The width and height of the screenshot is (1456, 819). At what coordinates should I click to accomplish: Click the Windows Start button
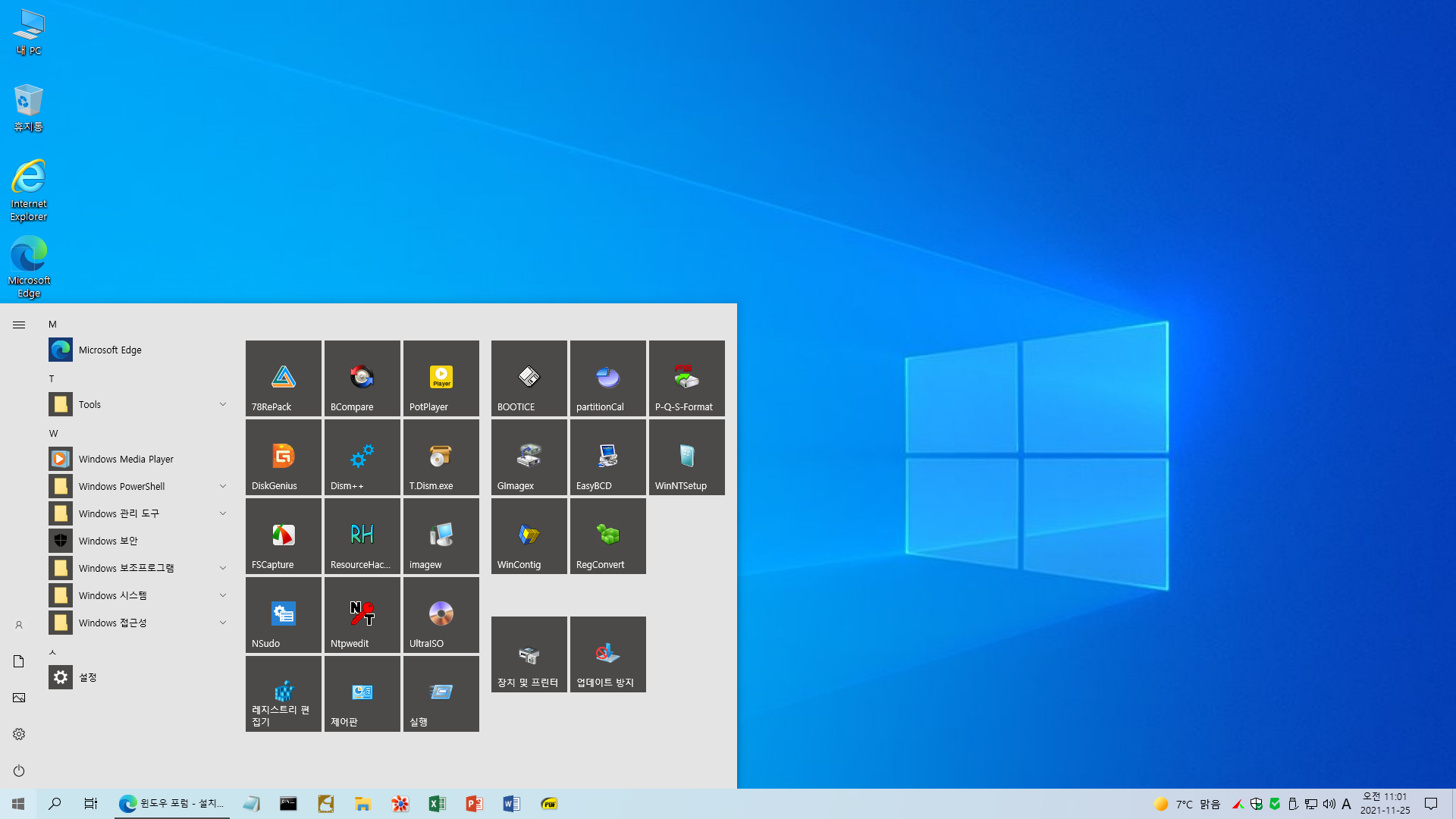click(x=18, y=804)
